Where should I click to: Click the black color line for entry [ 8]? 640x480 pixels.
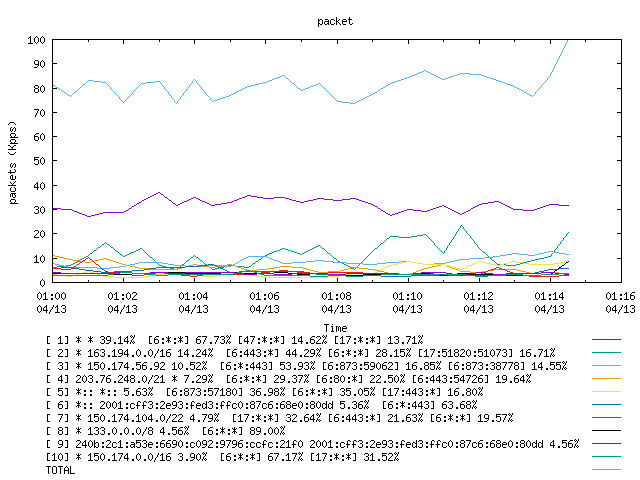click(606, 430)
